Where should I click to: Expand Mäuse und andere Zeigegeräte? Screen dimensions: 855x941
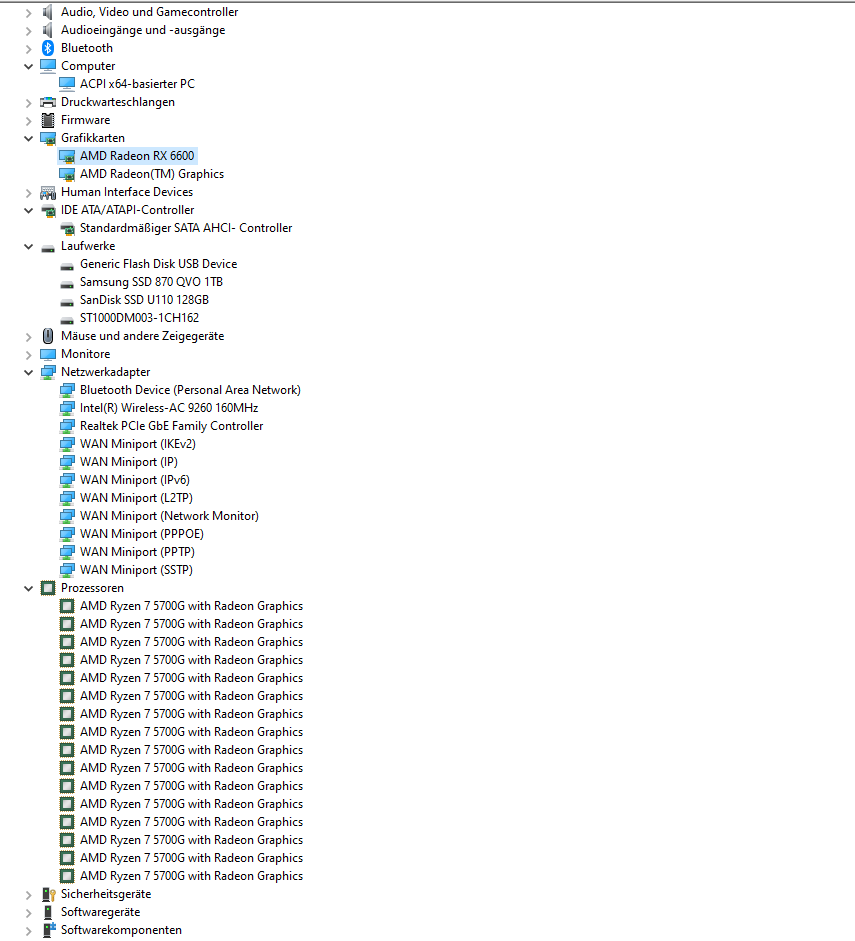pos(28,337)
